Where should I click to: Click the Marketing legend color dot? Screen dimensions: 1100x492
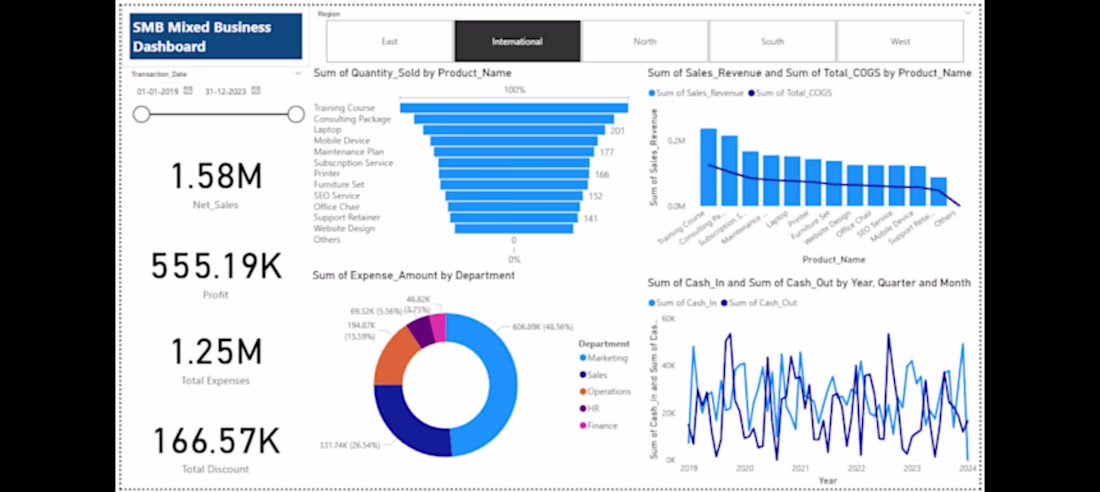click(x=582, y=358)
